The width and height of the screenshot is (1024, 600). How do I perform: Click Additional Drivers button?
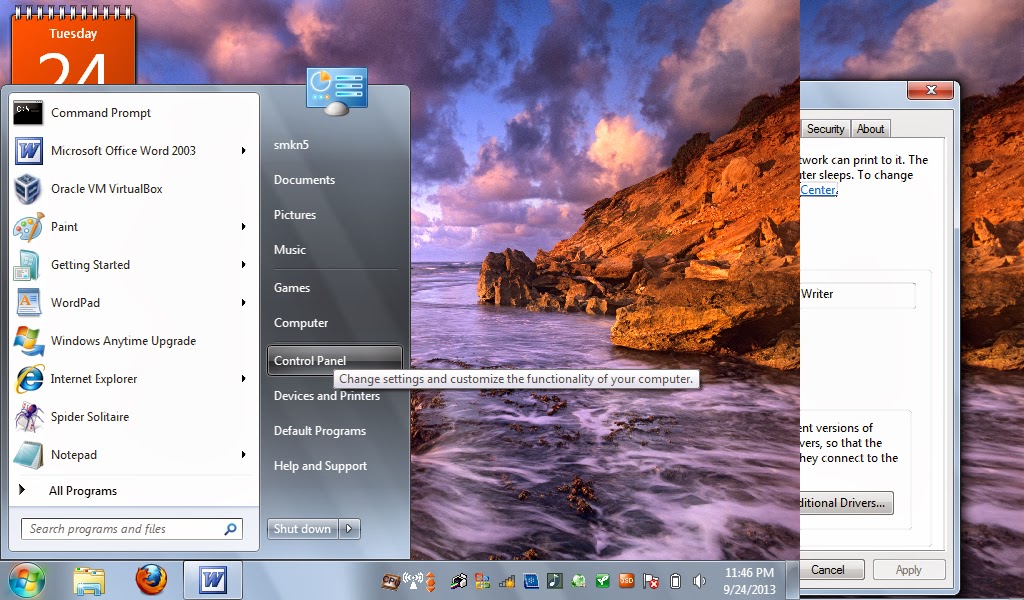click(846, 503)
